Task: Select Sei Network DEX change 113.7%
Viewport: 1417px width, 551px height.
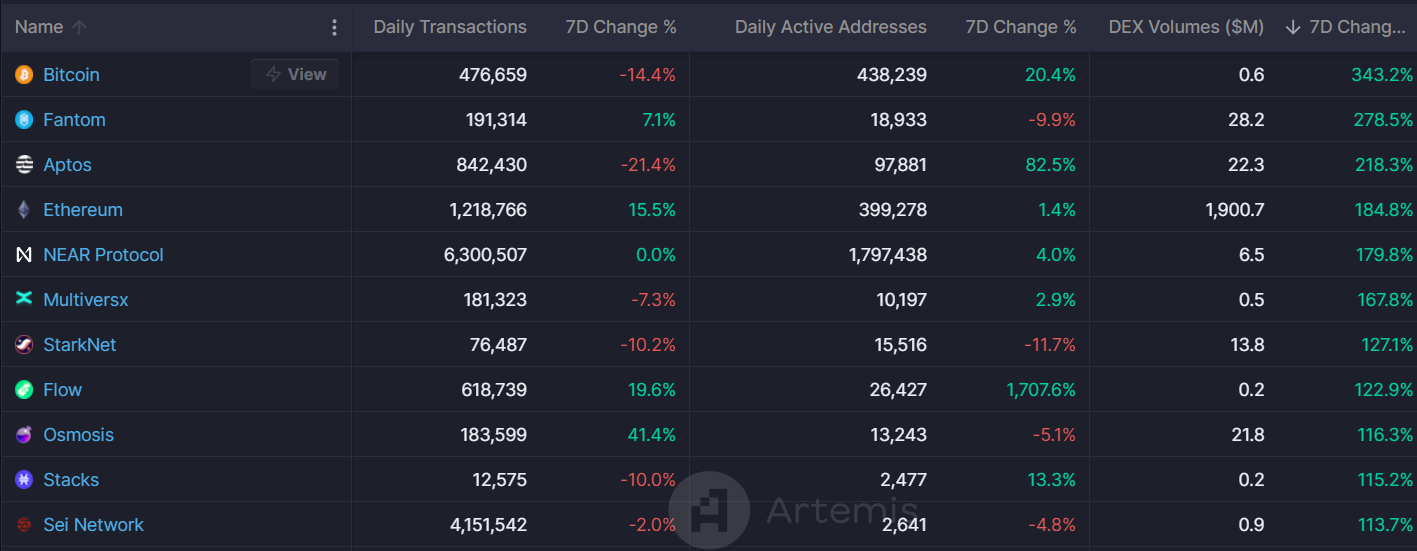Action: [x=1385, y=525]
